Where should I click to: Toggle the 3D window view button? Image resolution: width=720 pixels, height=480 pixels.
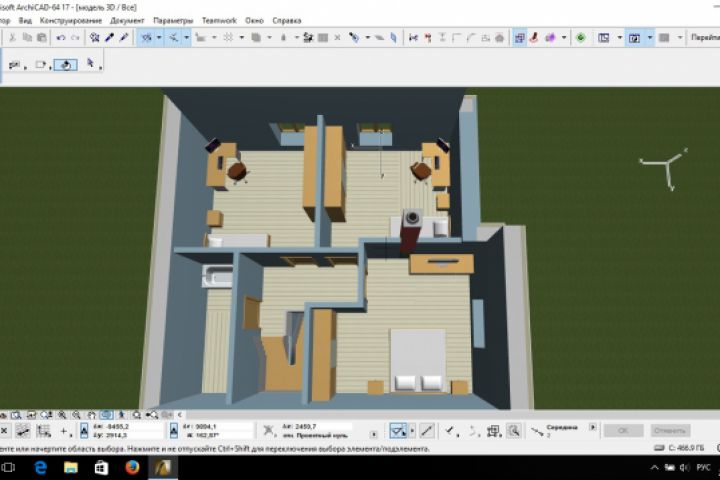pyautogui.click(x=519, y=38)
